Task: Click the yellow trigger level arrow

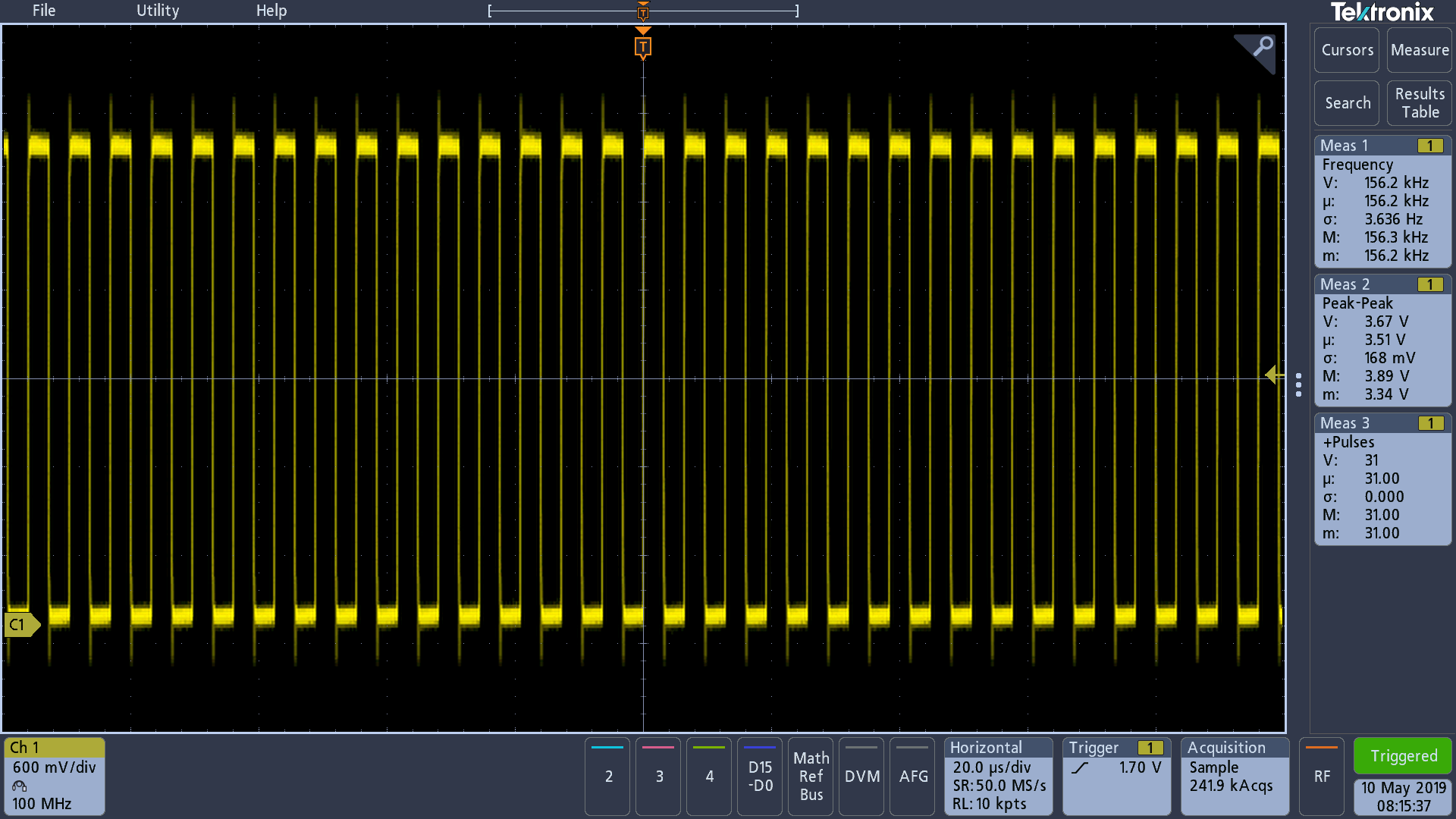Action: 1272,375
